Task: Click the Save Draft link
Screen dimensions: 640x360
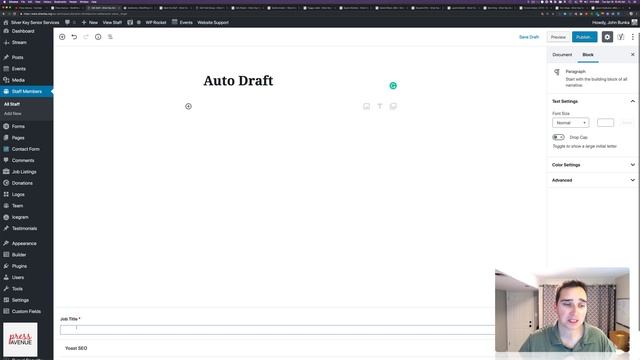Action: 529,37
